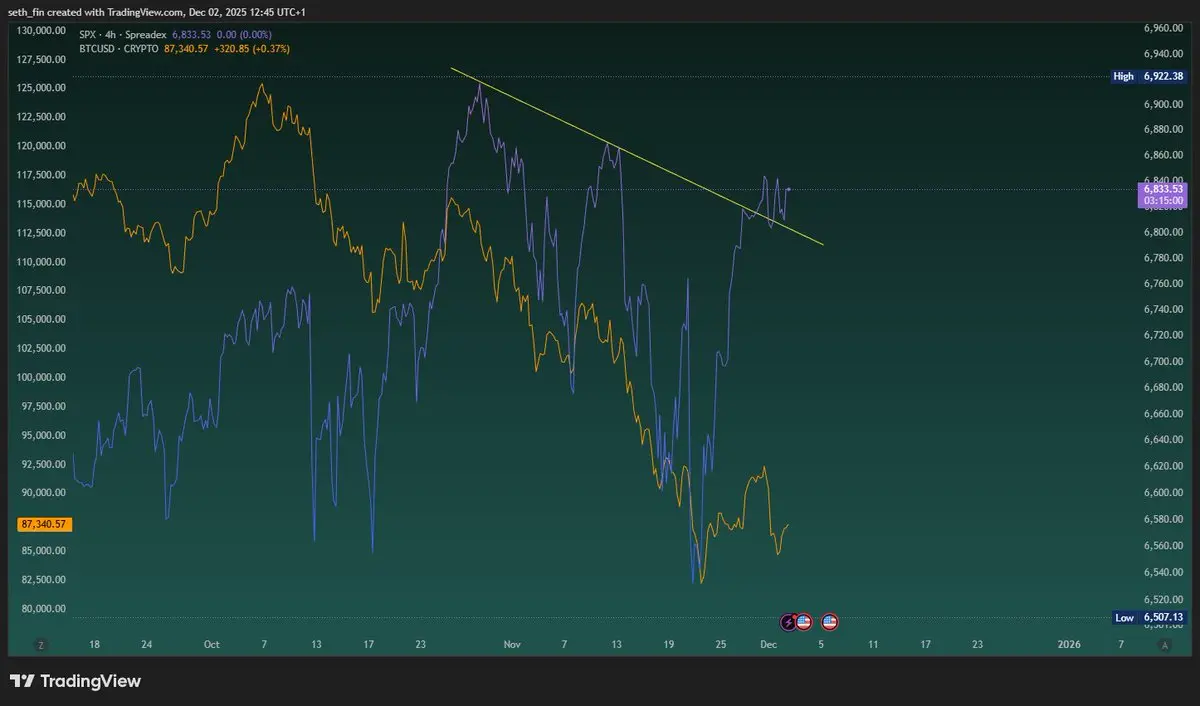
Task: Click the rightmost US flag economic event icon
Action: (x=829, y=621)
